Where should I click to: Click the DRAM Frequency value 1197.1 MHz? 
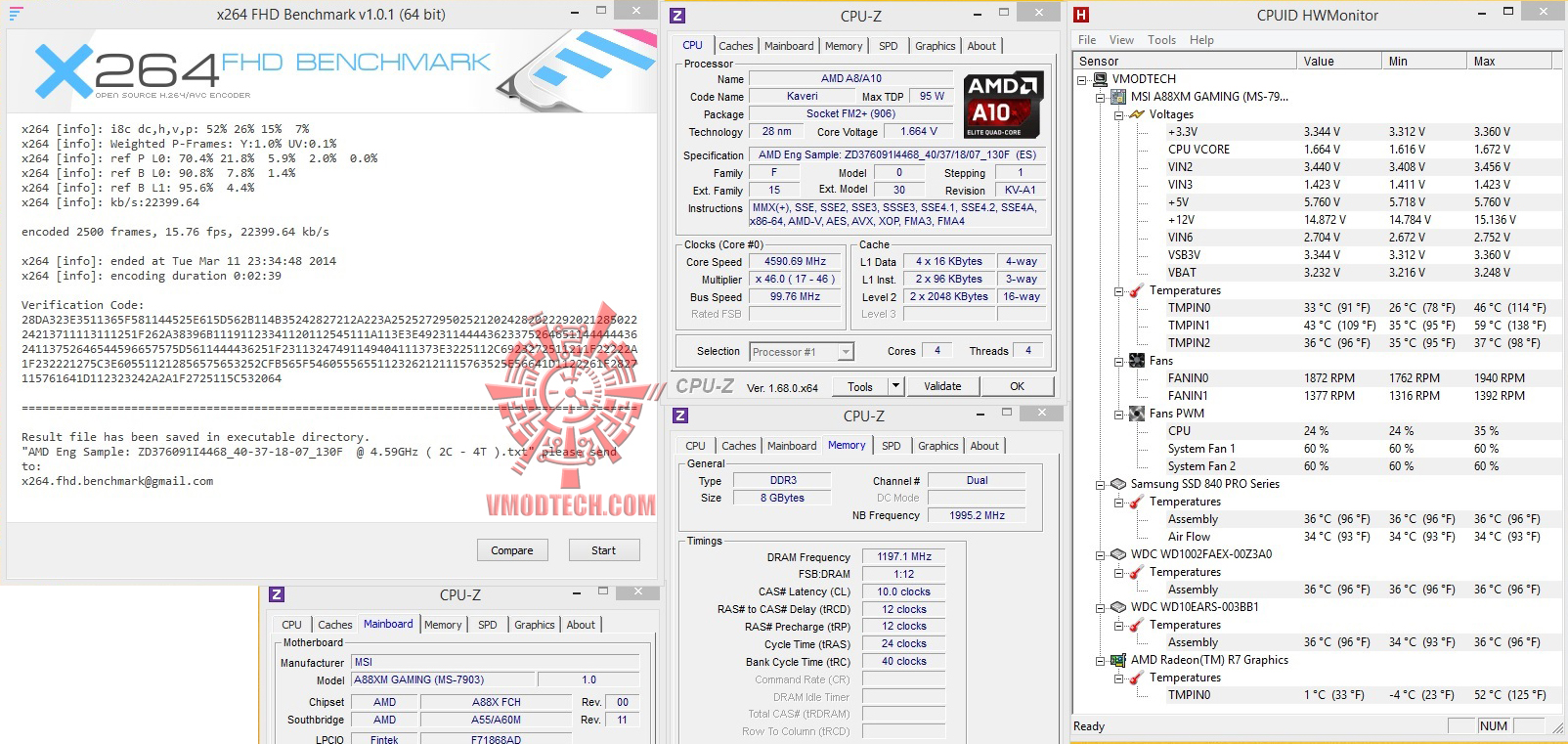click(x=904, y=557)
